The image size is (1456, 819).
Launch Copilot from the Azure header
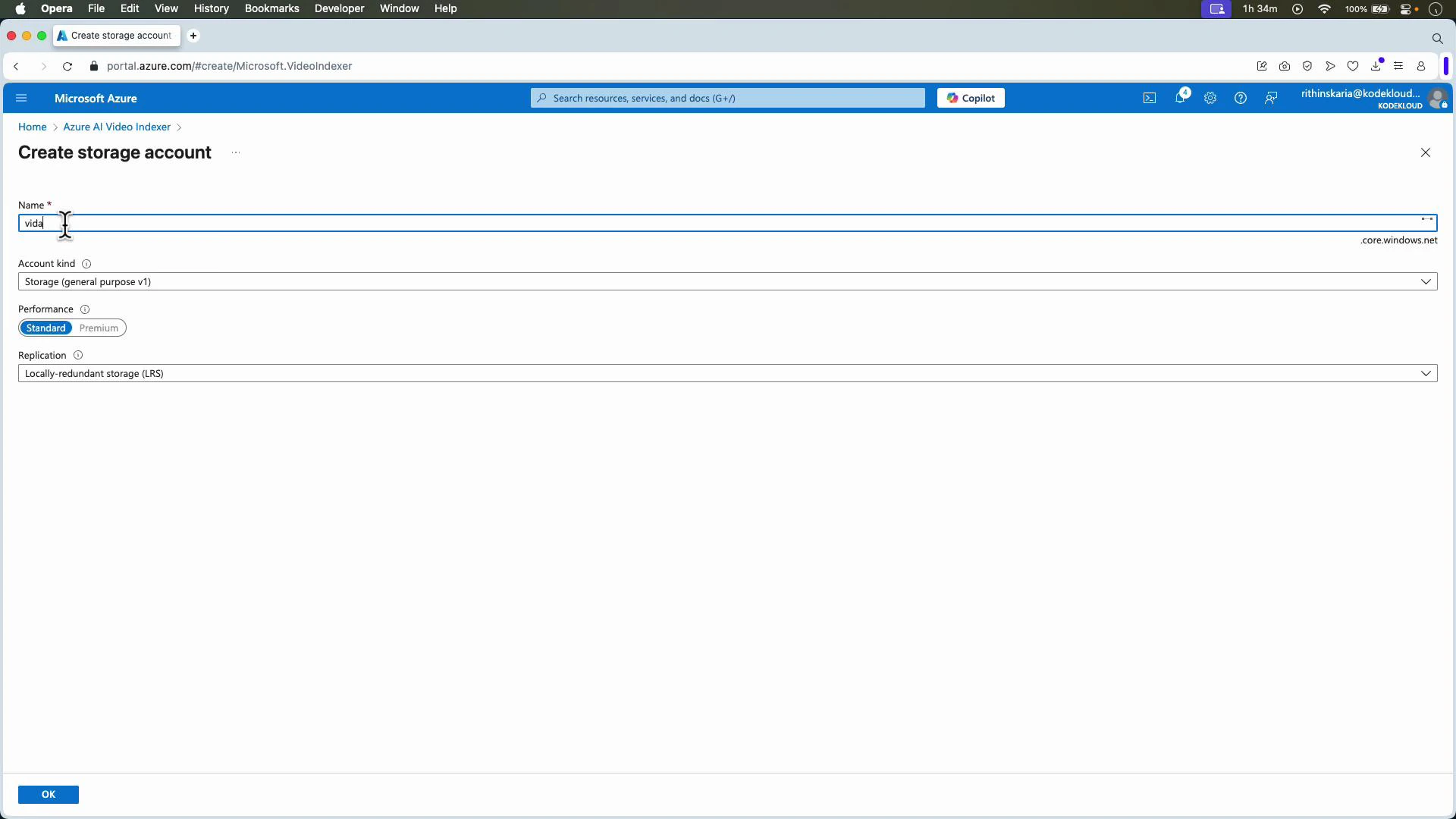[x=971, y=98]
